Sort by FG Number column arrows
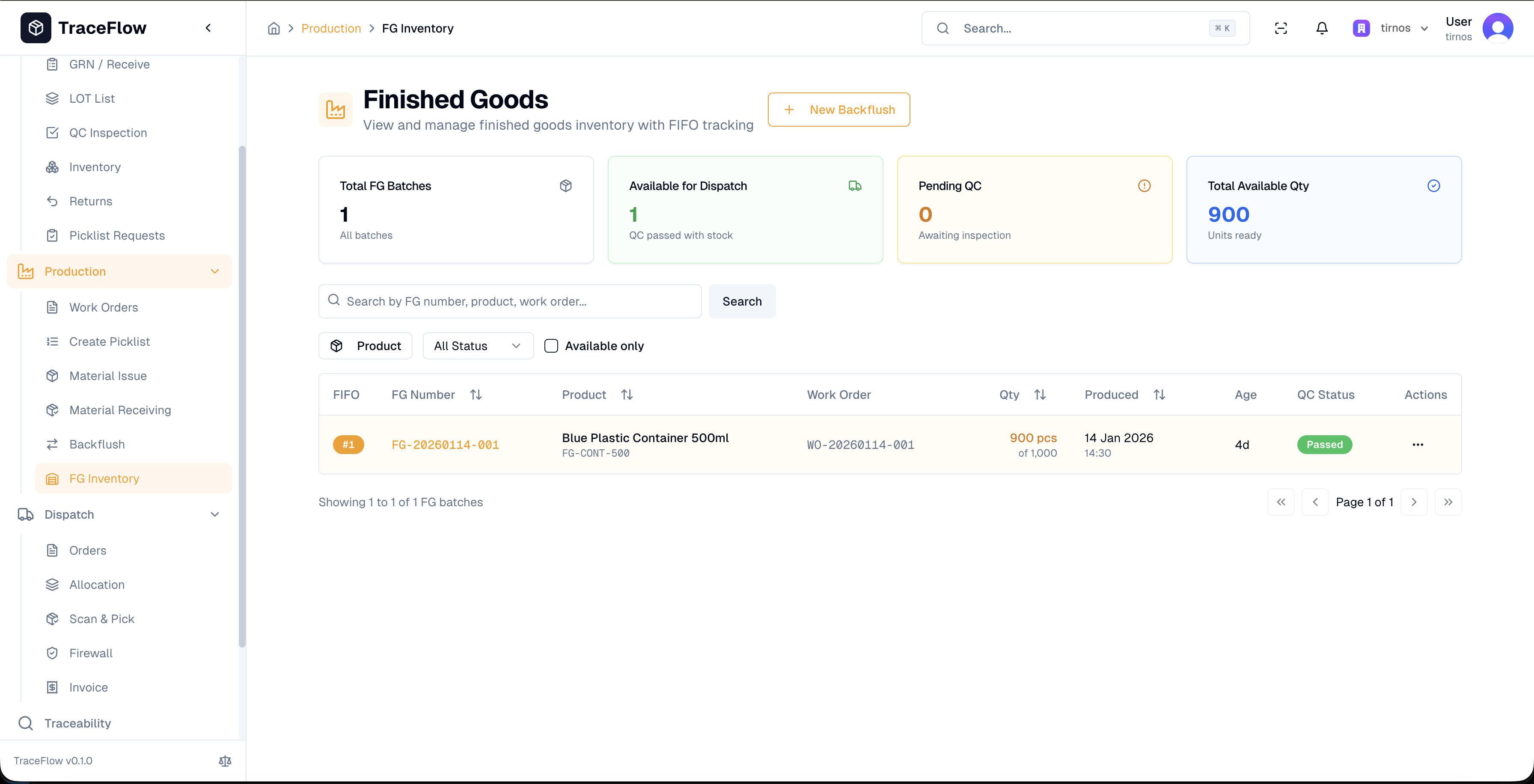 pos(475,395)
